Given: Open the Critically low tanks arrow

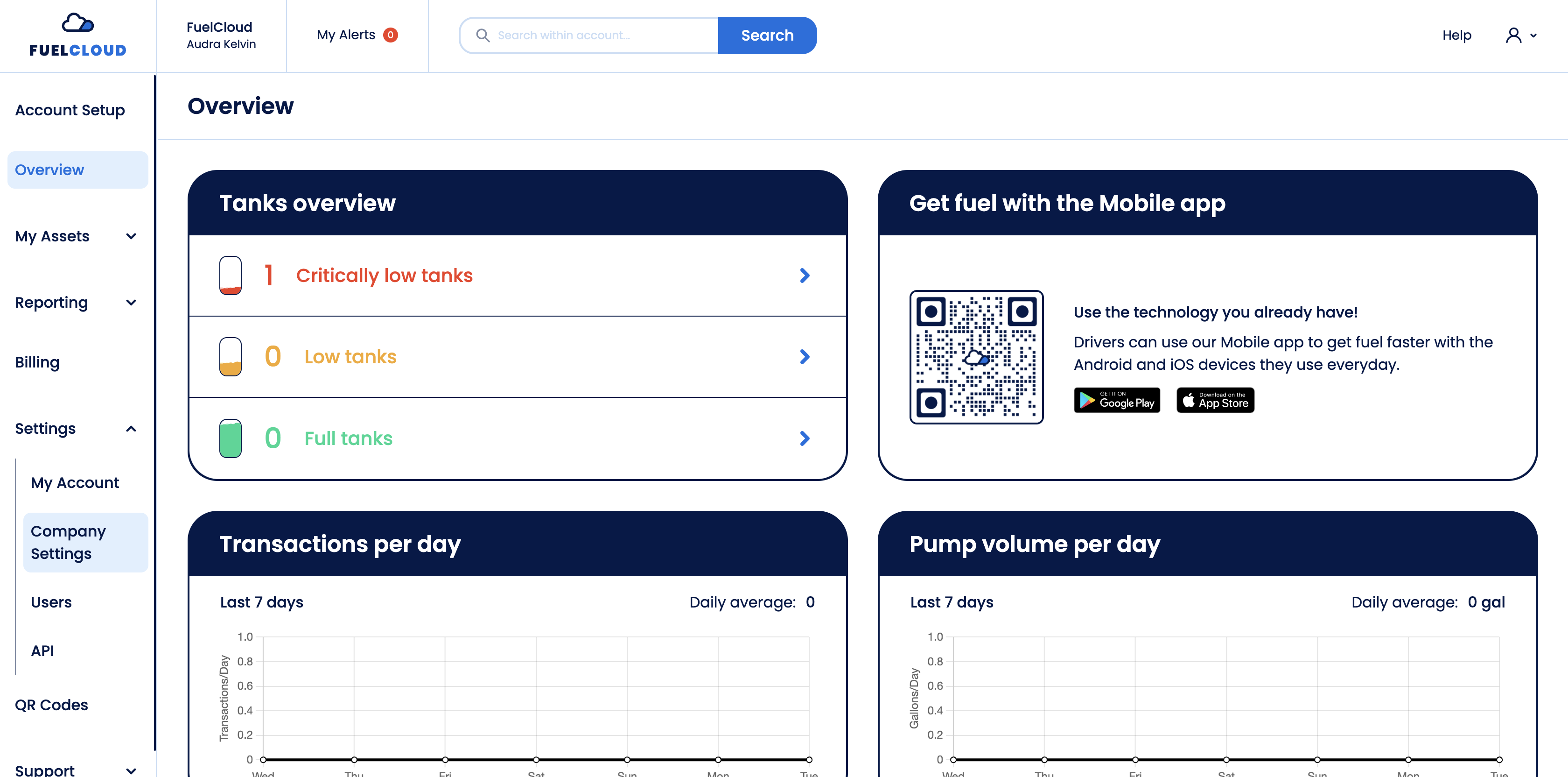Looking at the screenshot, I should click(805, 275).
